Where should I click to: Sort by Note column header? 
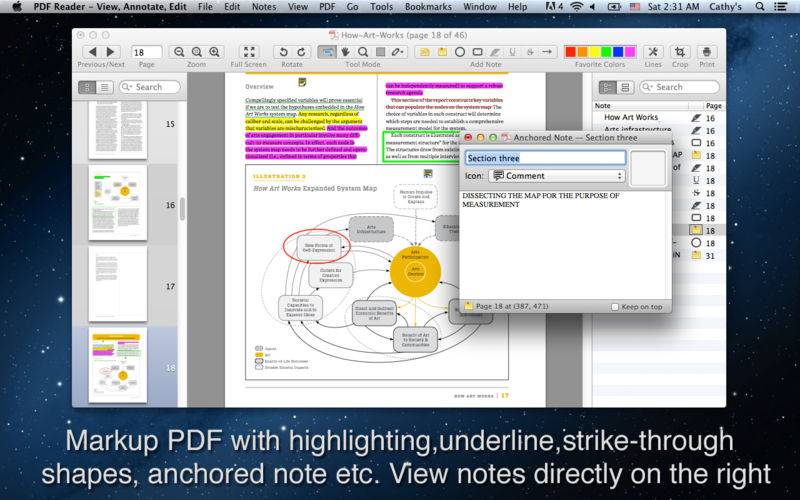click(x=641, y=106)
